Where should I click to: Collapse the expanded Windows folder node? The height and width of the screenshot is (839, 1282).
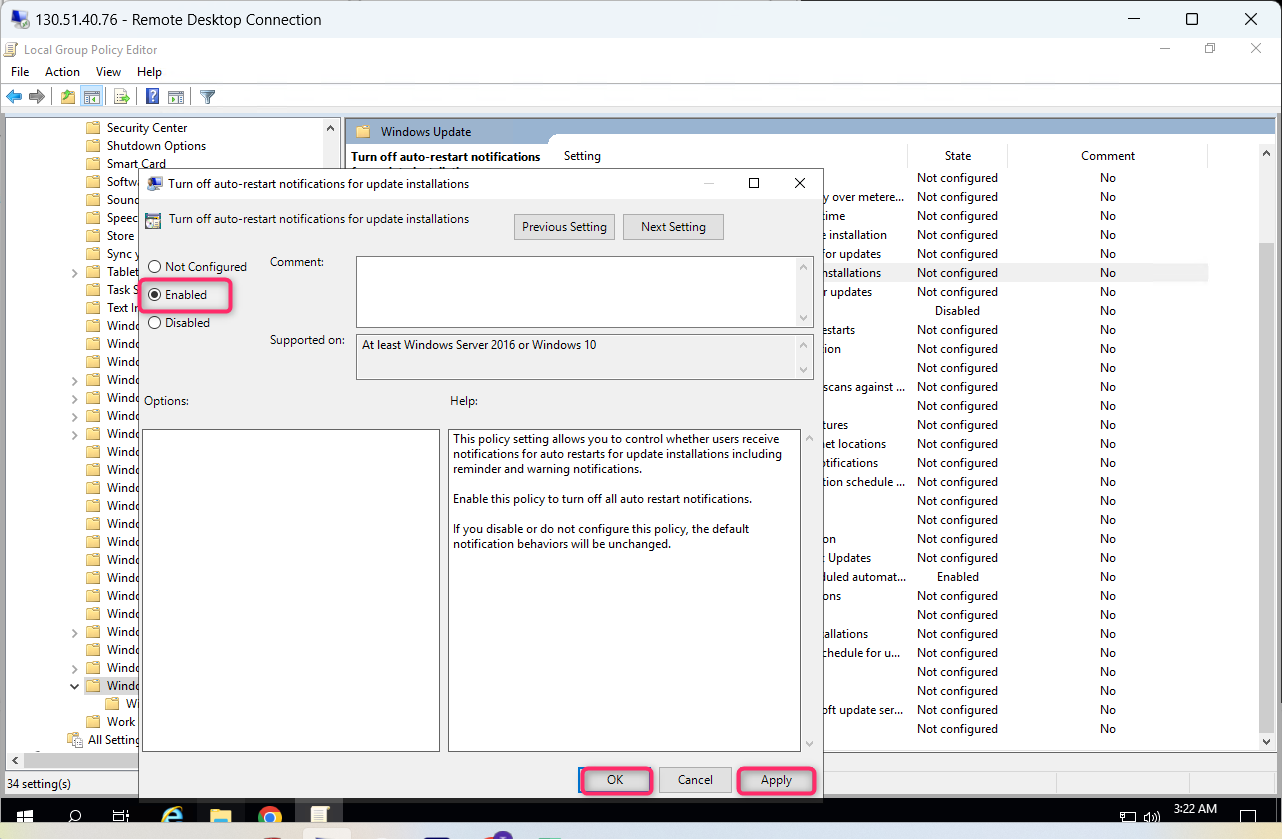click(x=74, y=685)
